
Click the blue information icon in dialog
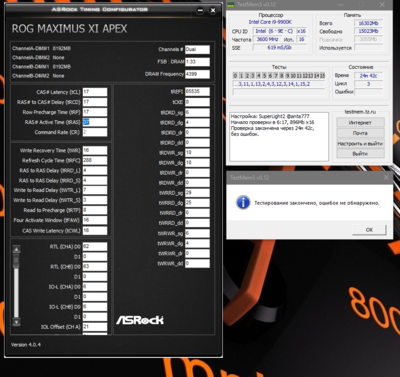tap(243, 202)
